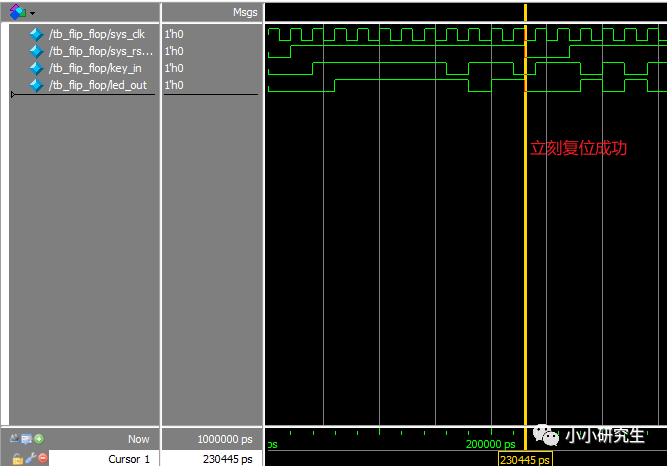Image resolution: width=667 pixels, height=466 pixels.
Task: Click the 200000 ps mark on the timeline
Action: pyautogui.click(x=490, y=444)
